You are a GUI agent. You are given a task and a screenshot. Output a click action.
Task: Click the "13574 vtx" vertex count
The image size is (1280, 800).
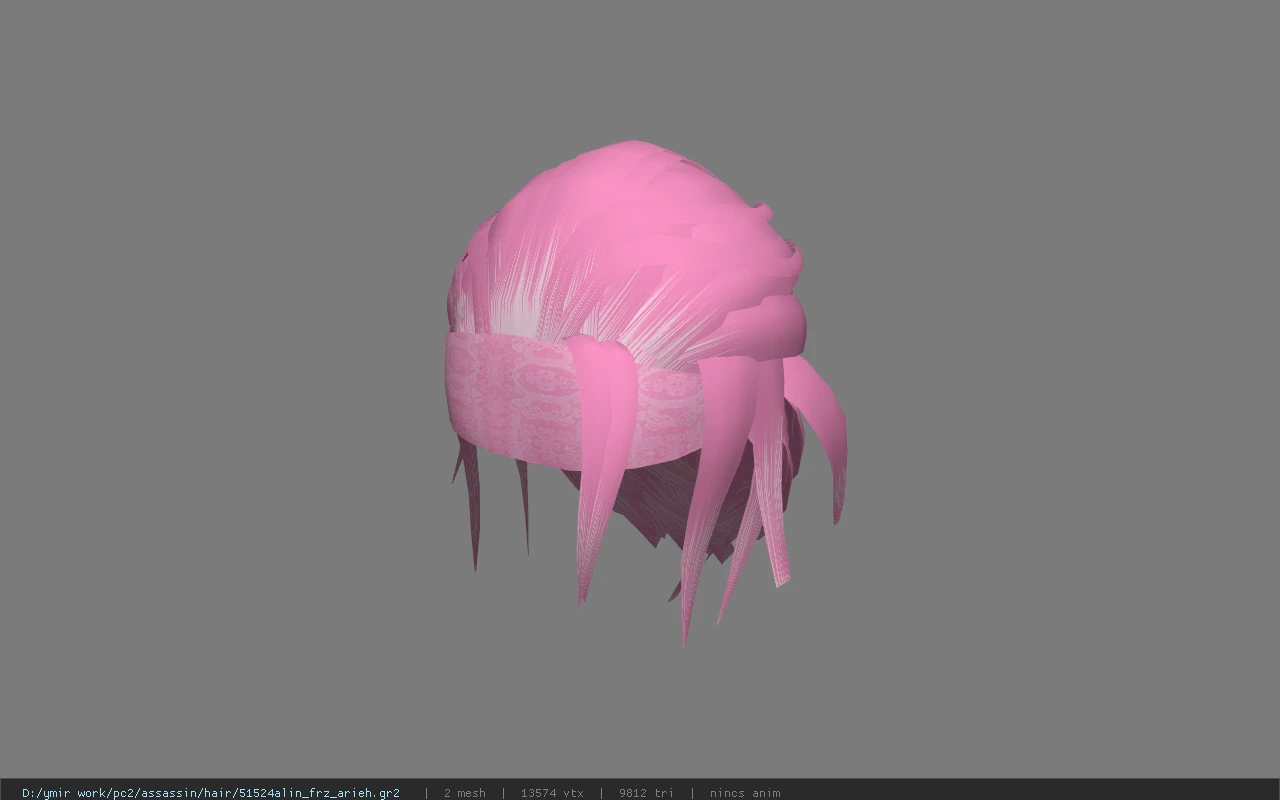(x=552, y=793)
